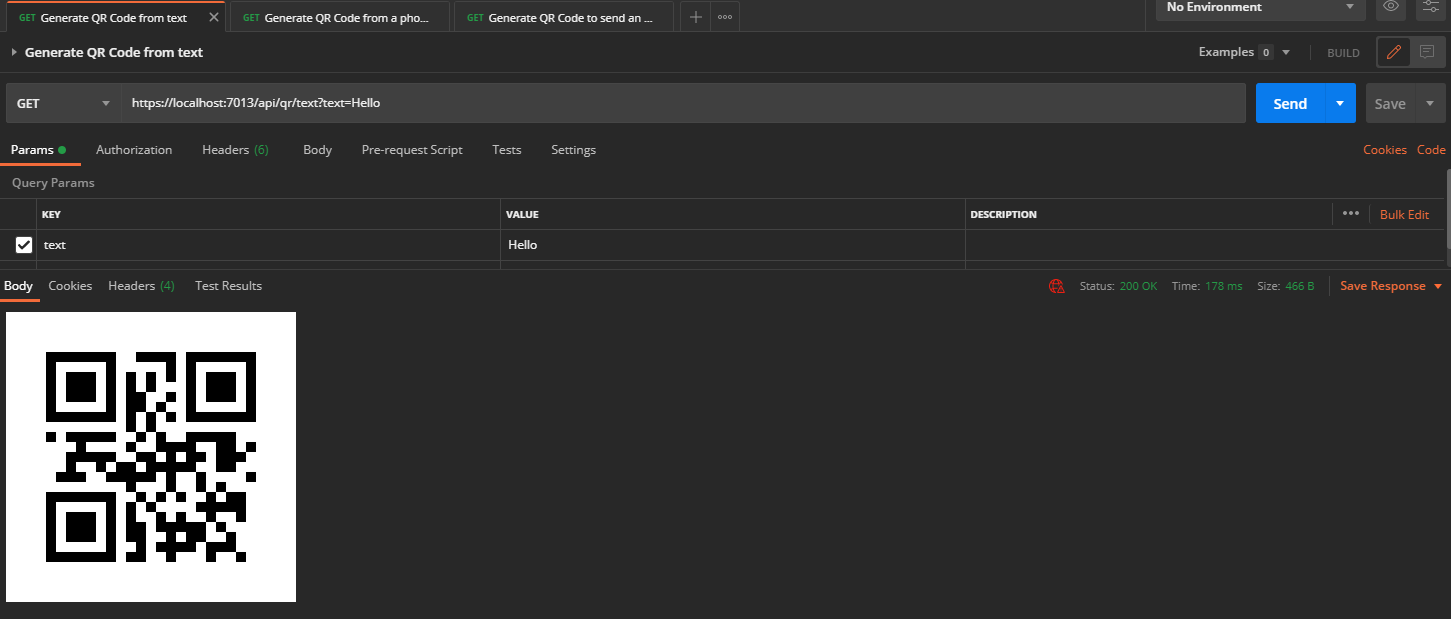Expand Send button dropdown arrow
The image size is (1451, 619).
[1340, 103]
